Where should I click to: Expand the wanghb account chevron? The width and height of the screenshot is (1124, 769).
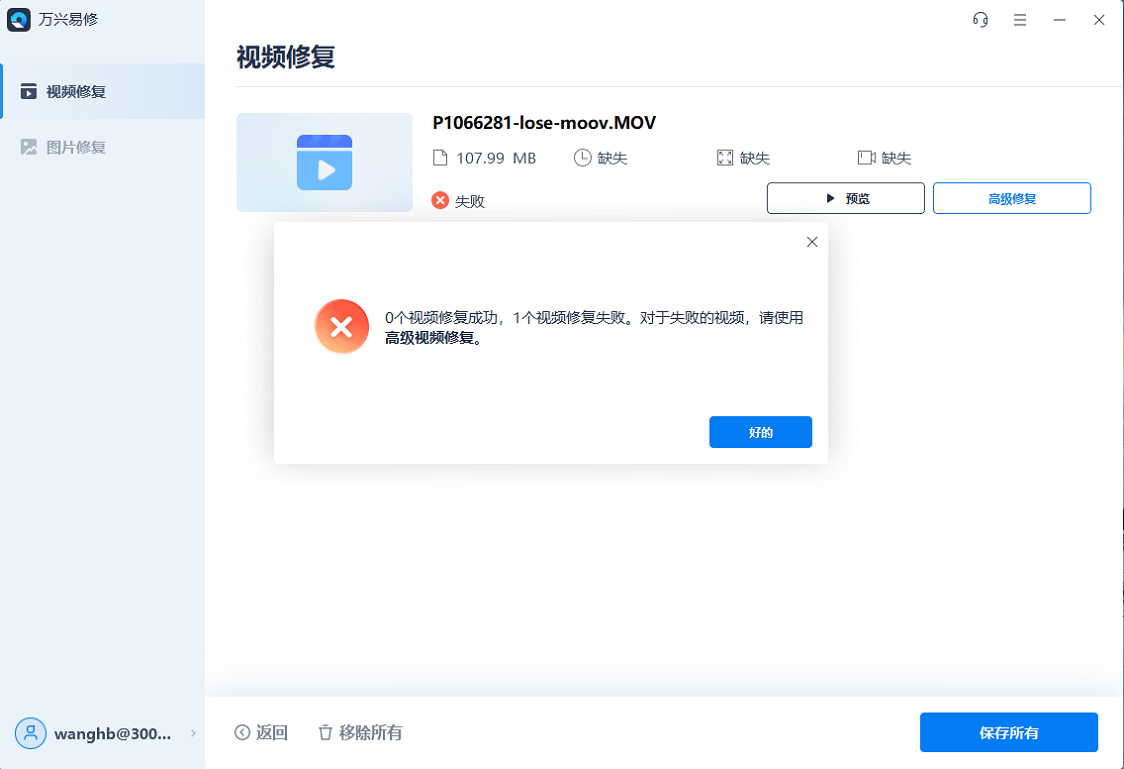pyautogui.click(x=193, y=733)
